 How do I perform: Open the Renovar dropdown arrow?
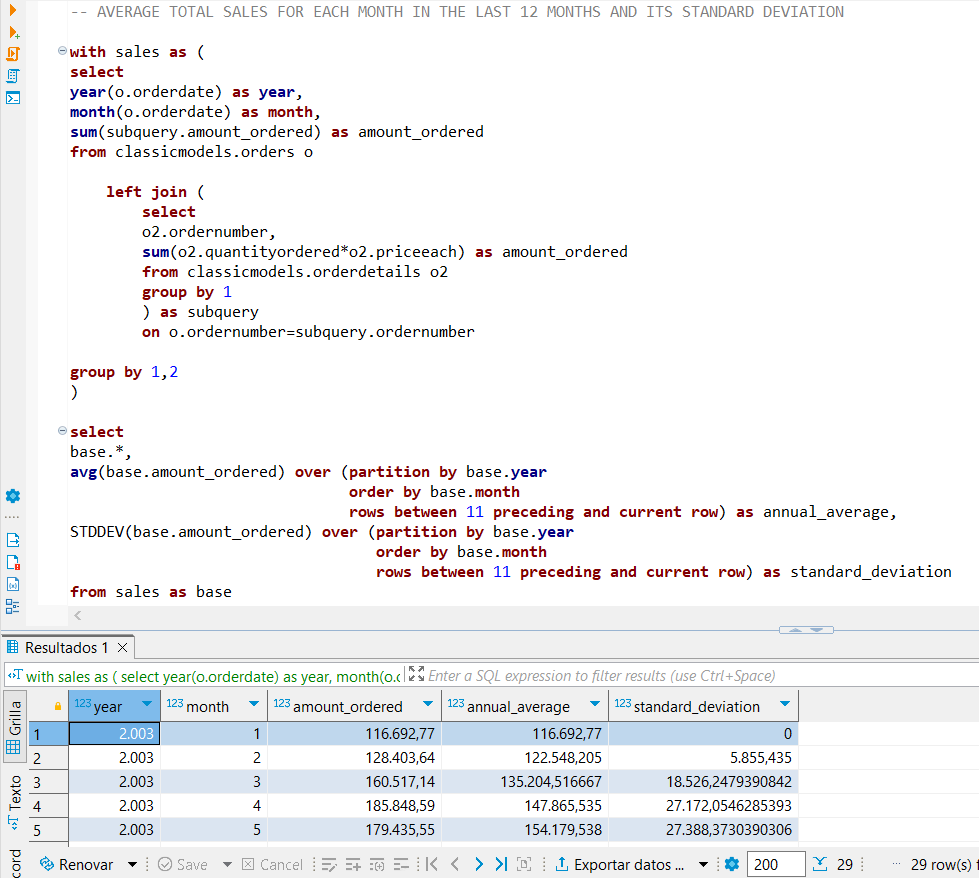click(132, 865)
